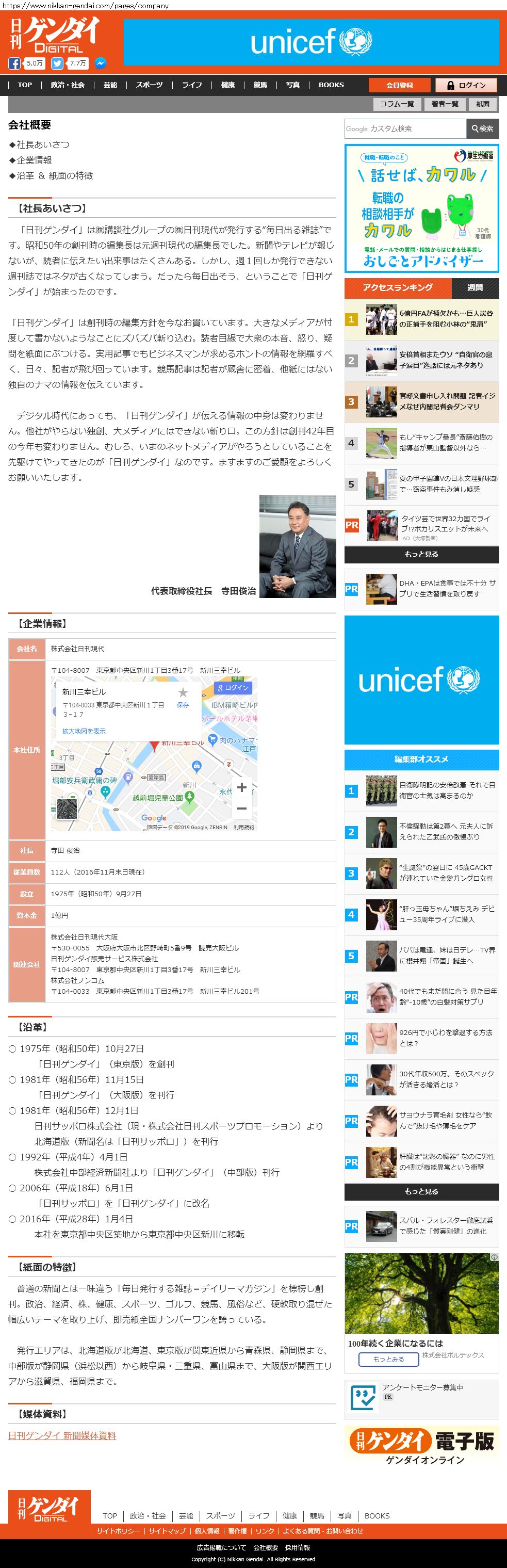The width and height of the screenshot is (507, 1568).
Task: Click the 日刊ゲンダイ 電子版 banner
Action: click(421, 1445)
